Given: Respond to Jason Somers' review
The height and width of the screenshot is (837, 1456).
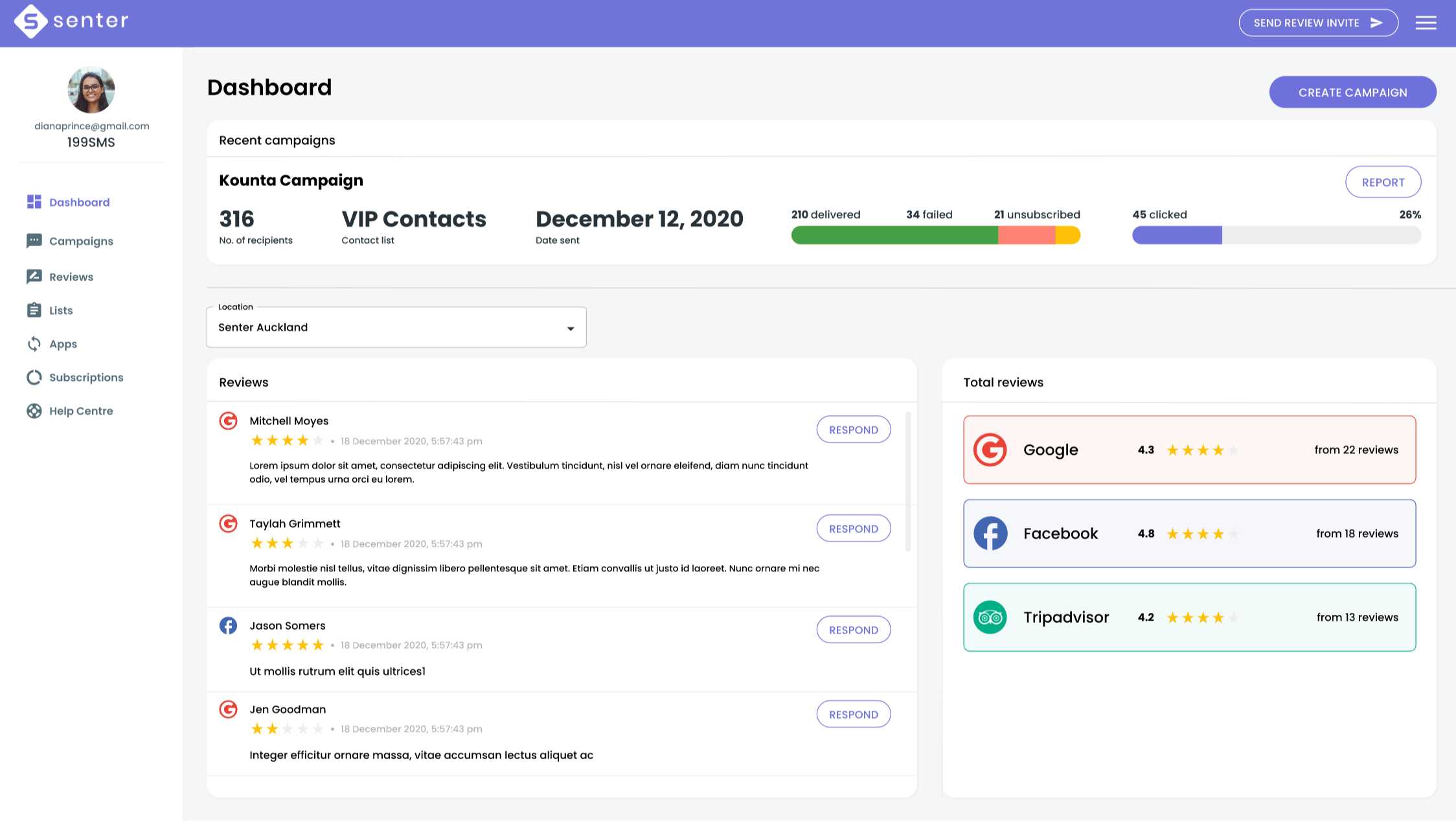Looking at the screenshot, I should pos(853,630).
